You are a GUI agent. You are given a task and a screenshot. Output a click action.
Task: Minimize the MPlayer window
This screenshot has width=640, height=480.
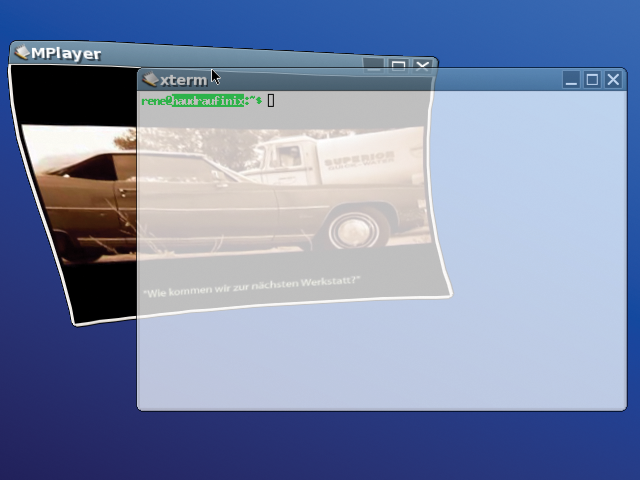[x=373, y=65]
